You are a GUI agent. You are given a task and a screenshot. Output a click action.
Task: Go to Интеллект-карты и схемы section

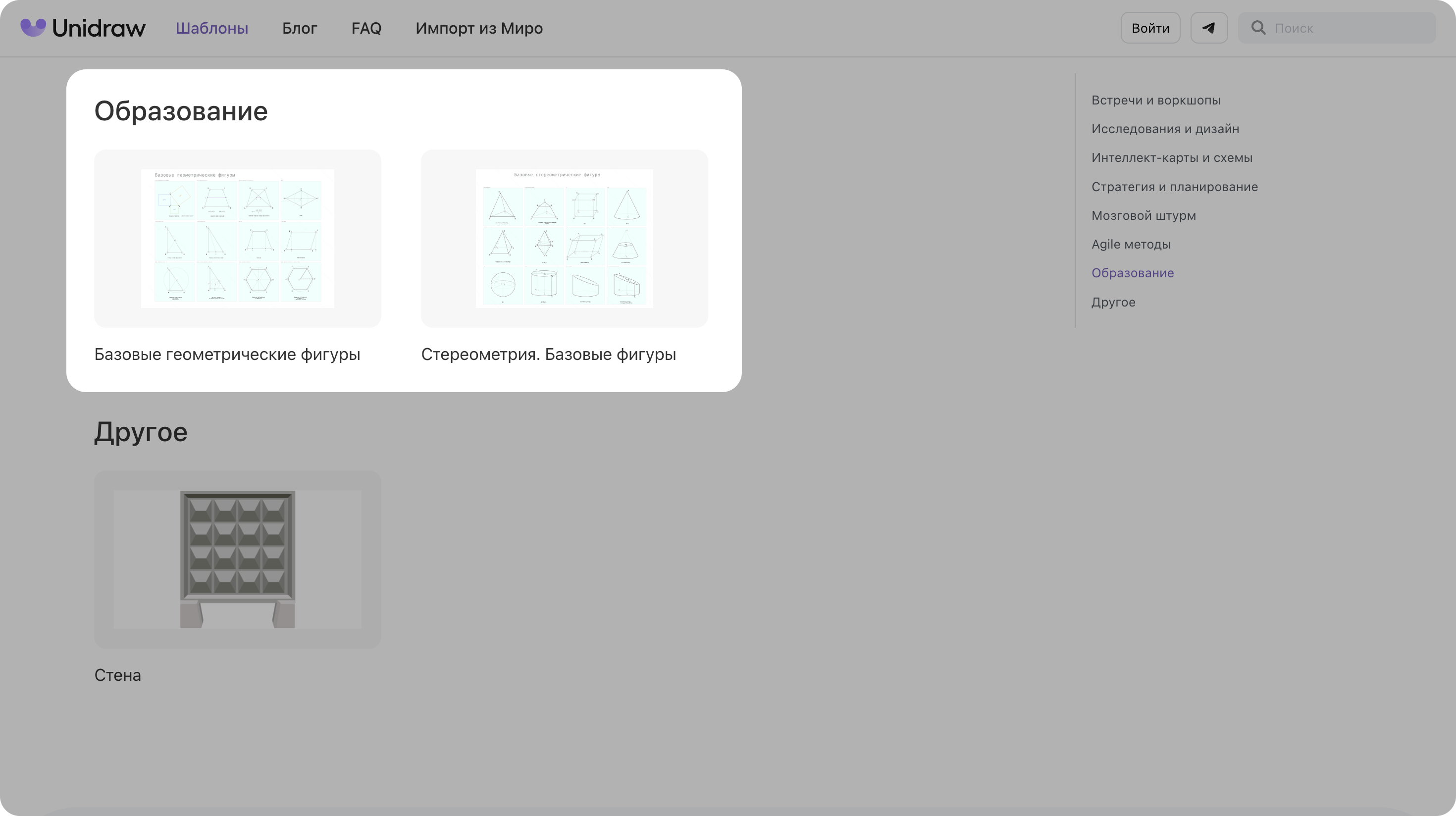1172,157
